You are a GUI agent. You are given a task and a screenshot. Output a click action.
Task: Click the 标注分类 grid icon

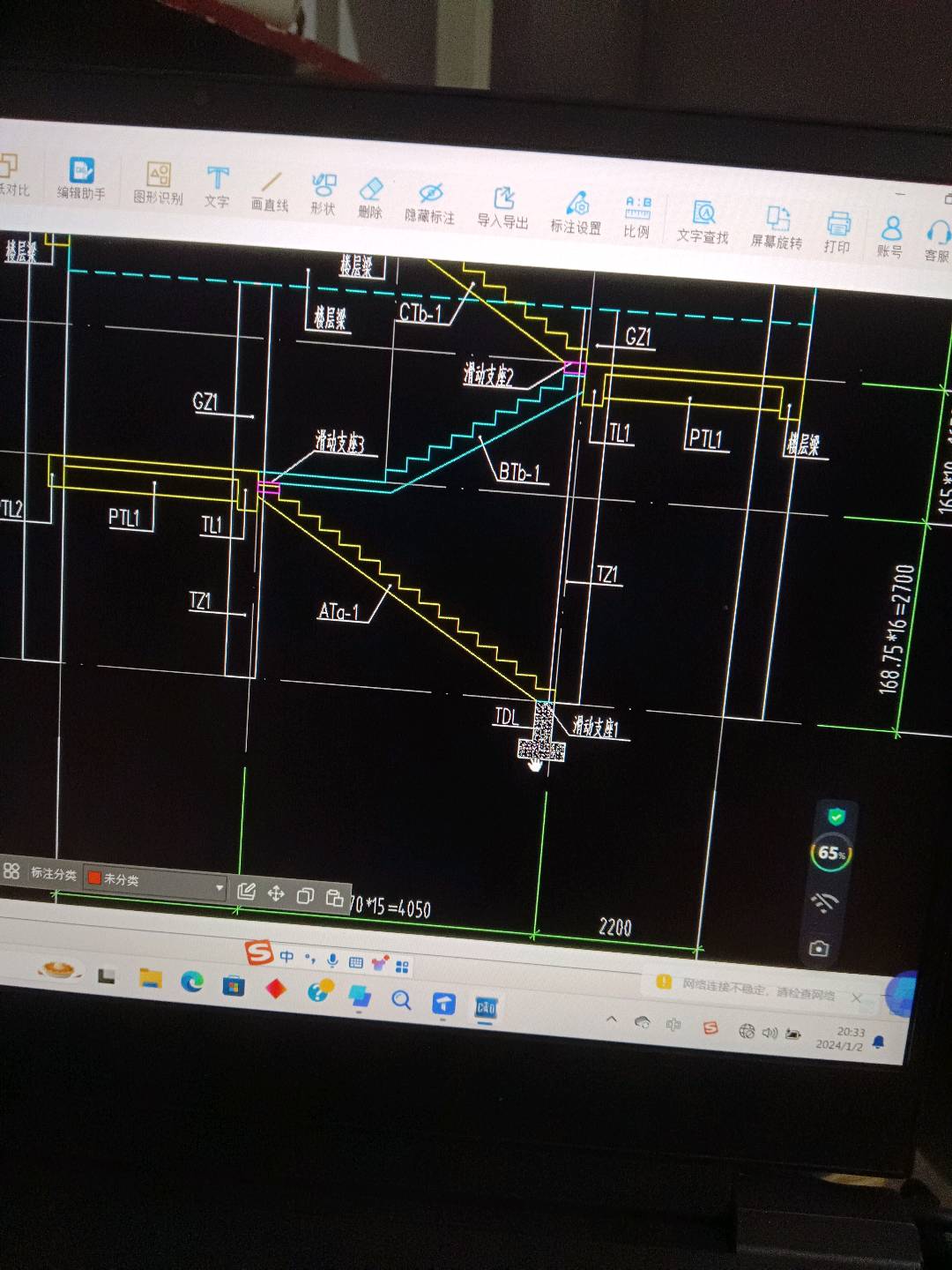(x=11, y=870)
